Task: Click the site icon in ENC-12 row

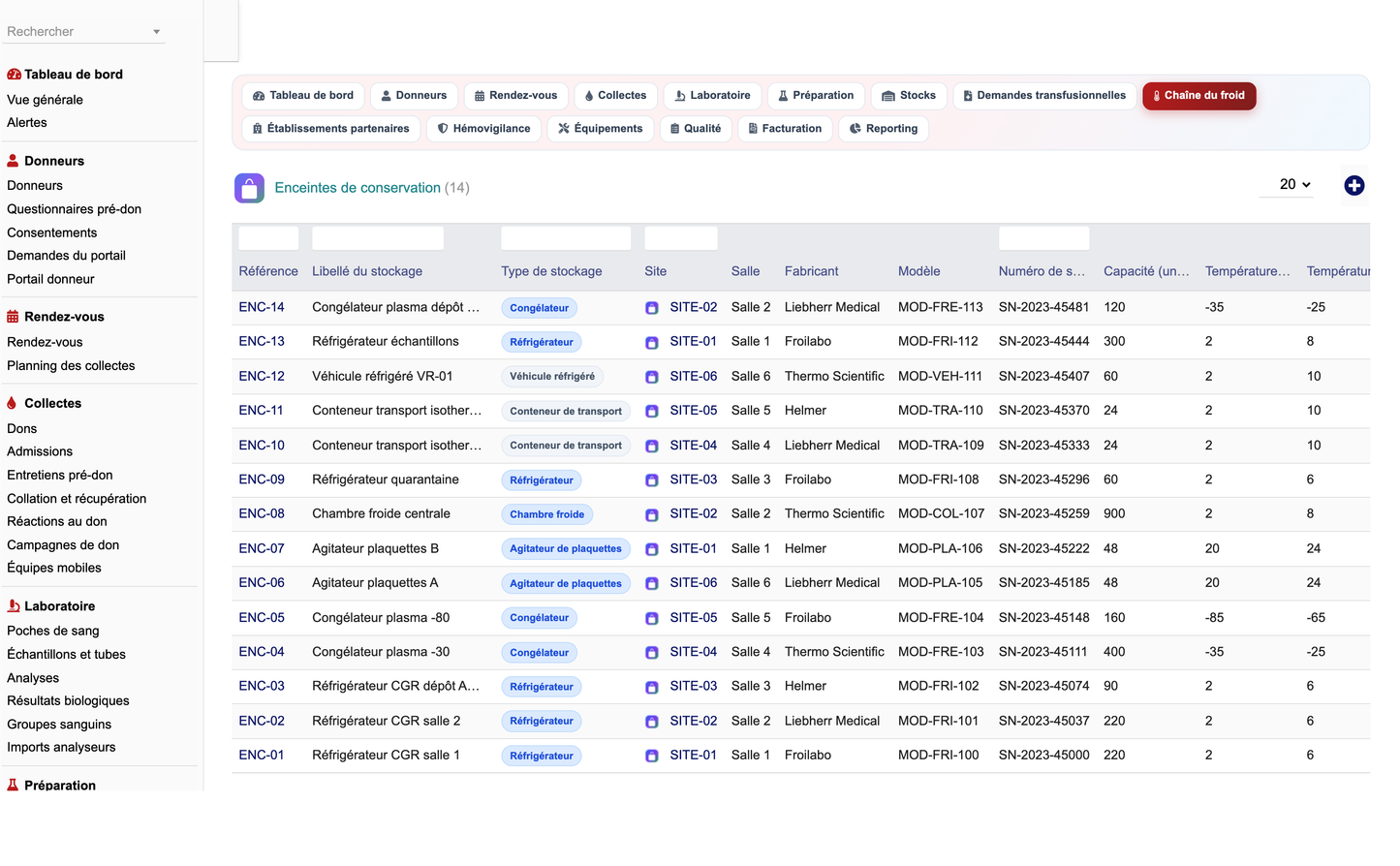Action: 652,377
